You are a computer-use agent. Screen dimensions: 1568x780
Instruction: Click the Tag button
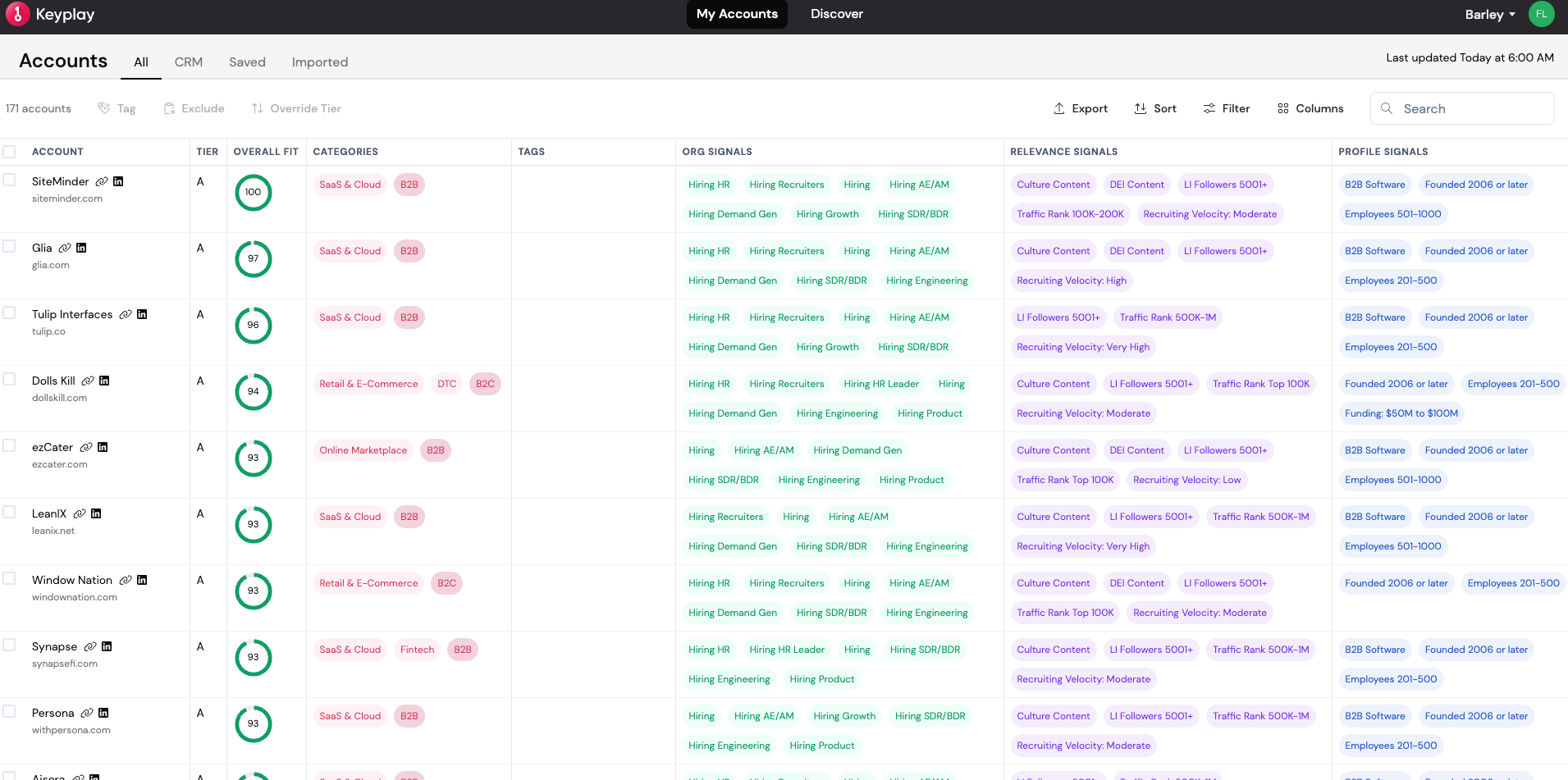pyautogui.click(x=117, y=108)
